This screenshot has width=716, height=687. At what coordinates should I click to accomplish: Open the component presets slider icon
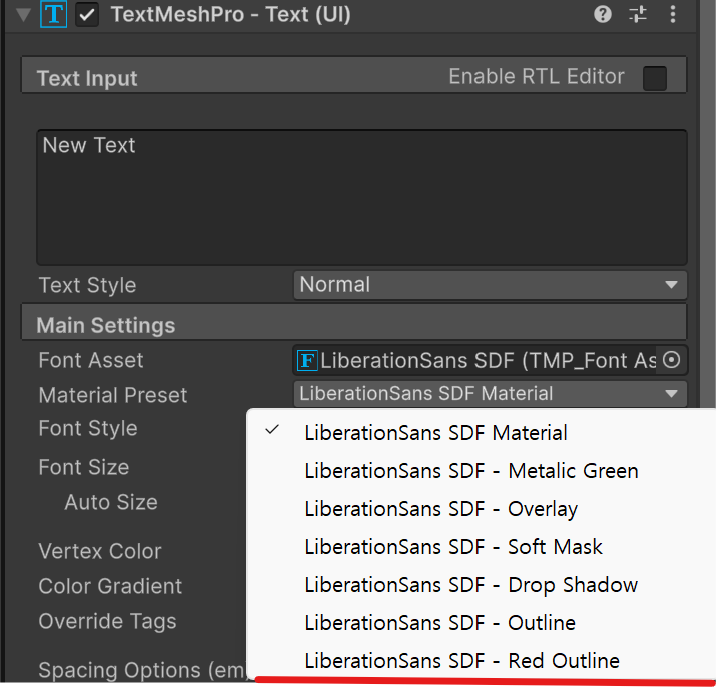(638, 14)
